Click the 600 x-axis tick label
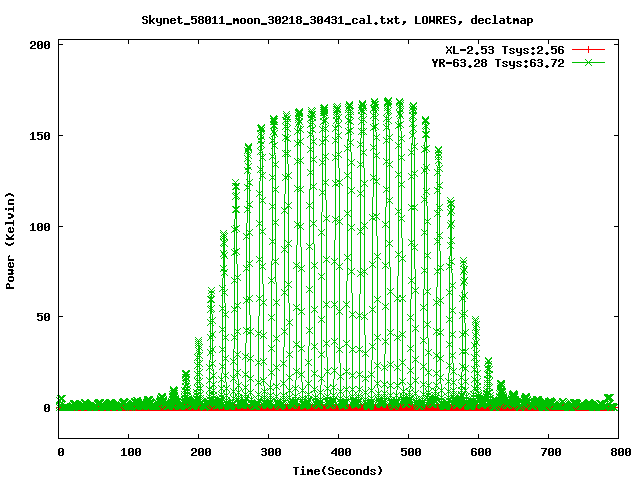This screenshot has height=480, width=640. [x=481, y=452]
